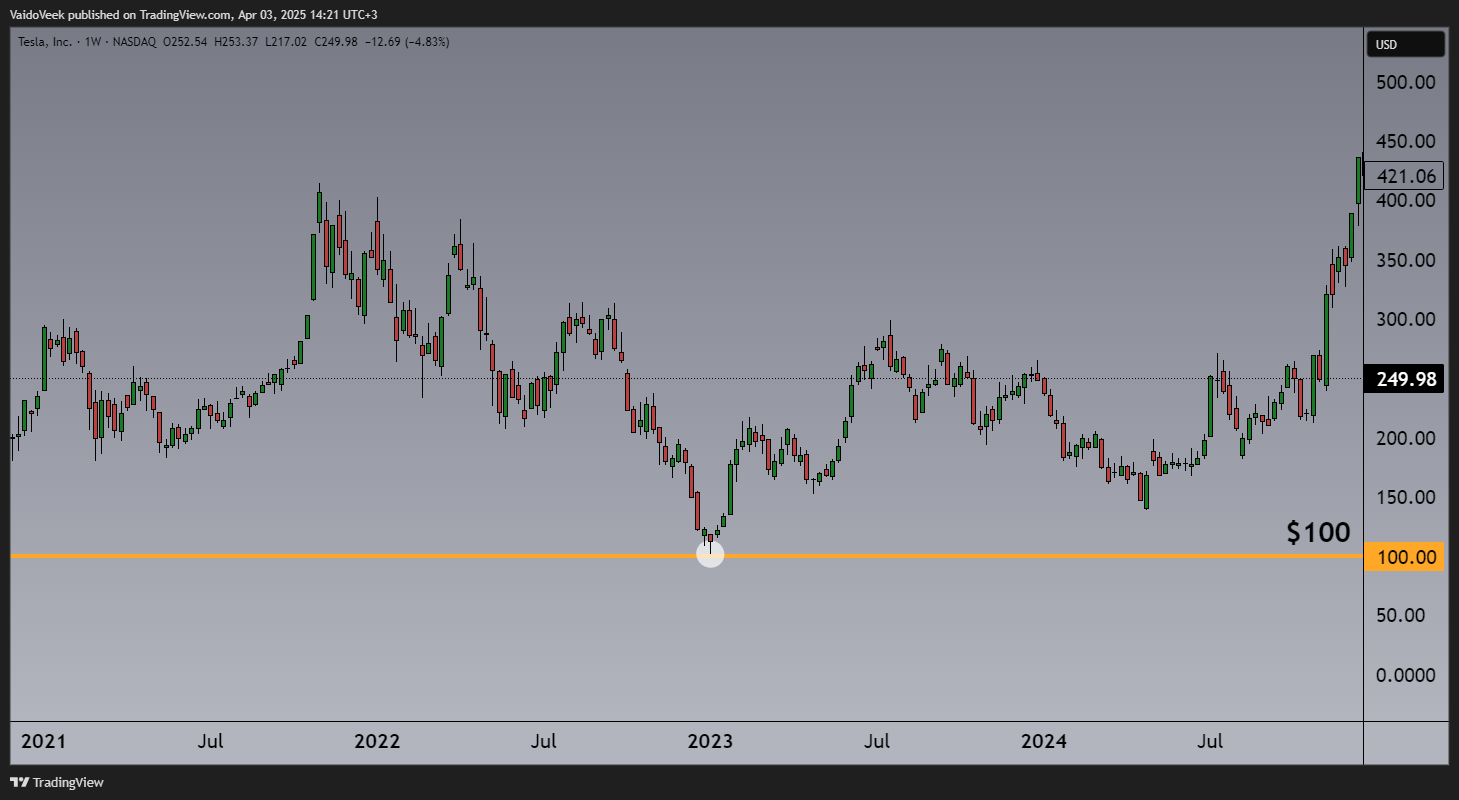Image resolution: width=1459 pixels, height=800 pixels.
Task: Click the Tesla, Inc. symbol title
Action: tap(45, 42)
